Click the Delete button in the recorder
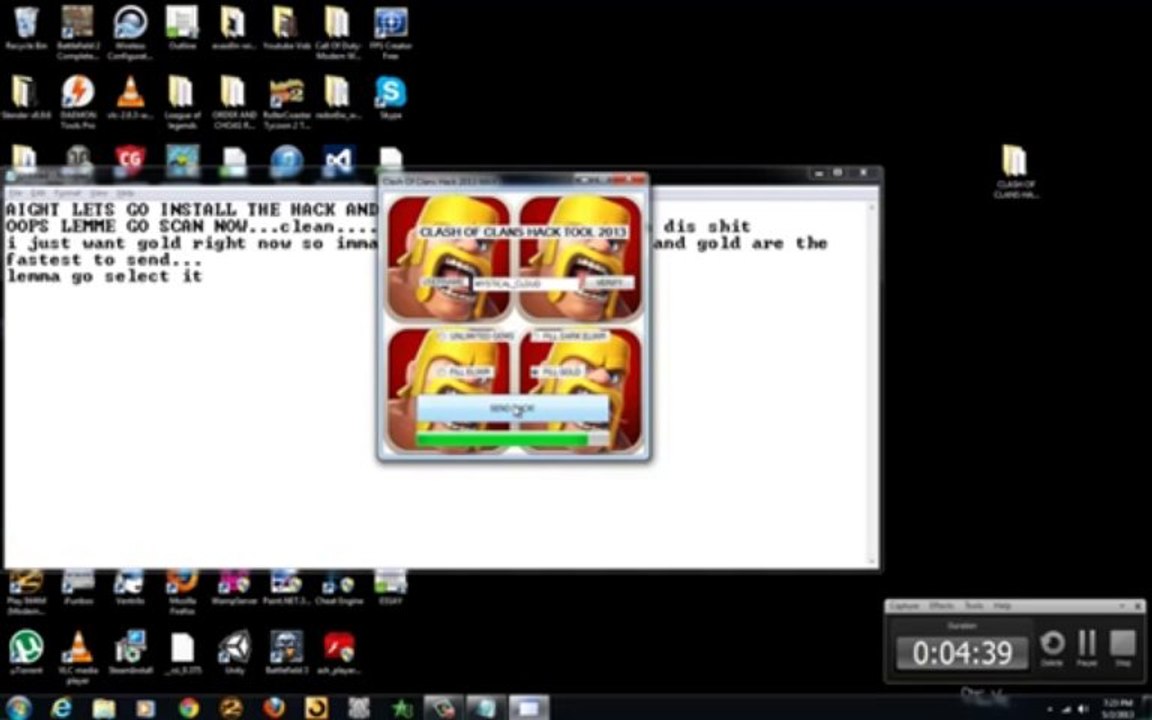 (x=1052, y=648)
